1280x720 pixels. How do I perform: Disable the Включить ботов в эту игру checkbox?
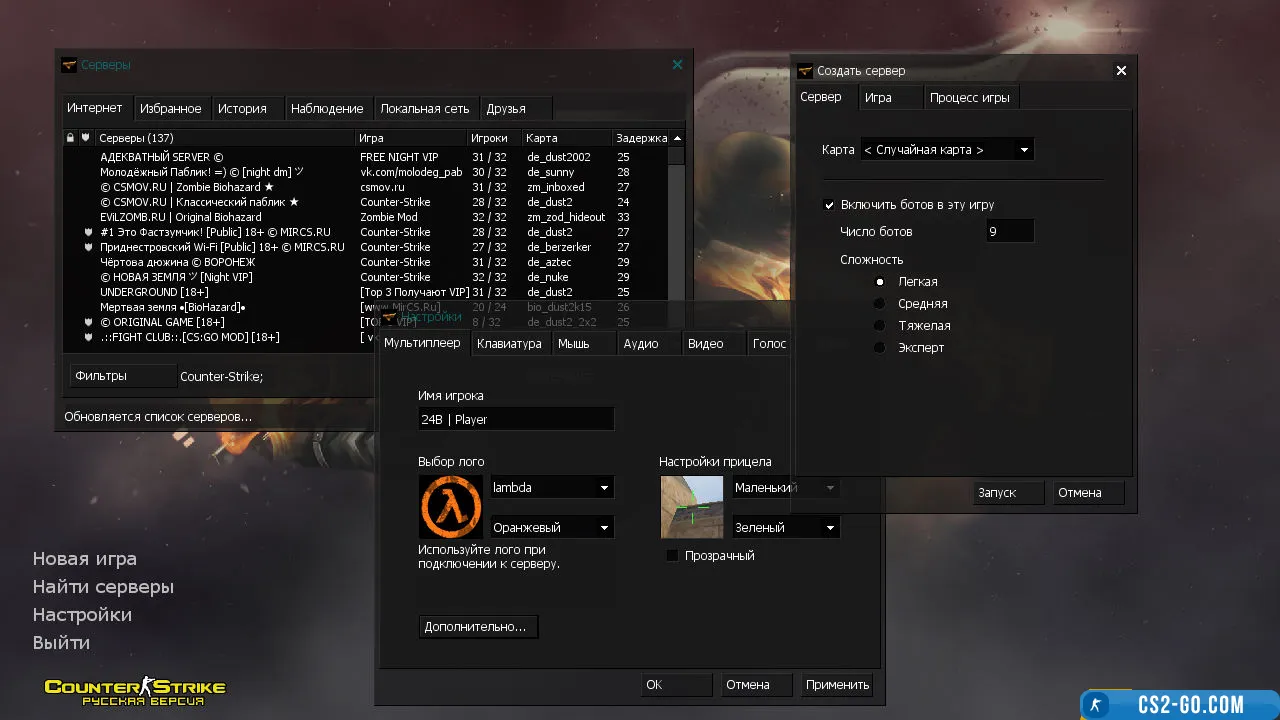829,205
